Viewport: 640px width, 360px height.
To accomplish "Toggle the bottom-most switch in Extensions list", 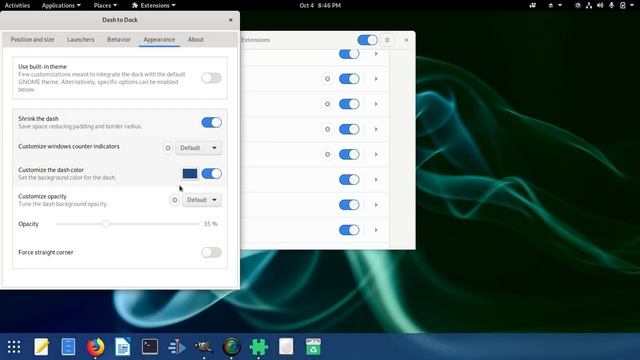I will [x=349, y=230].
